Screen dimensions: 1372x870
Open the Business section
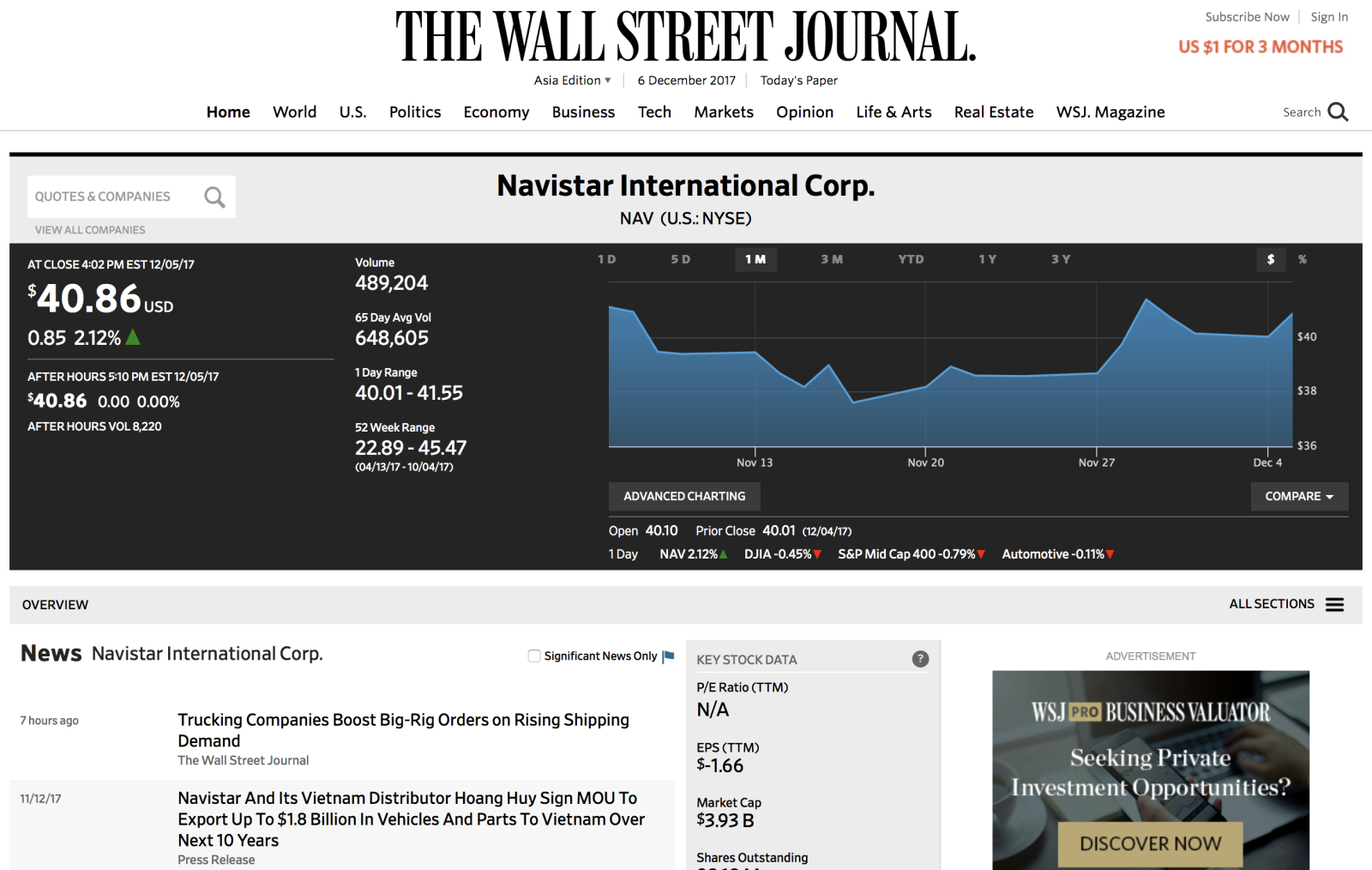click(583, 112)
